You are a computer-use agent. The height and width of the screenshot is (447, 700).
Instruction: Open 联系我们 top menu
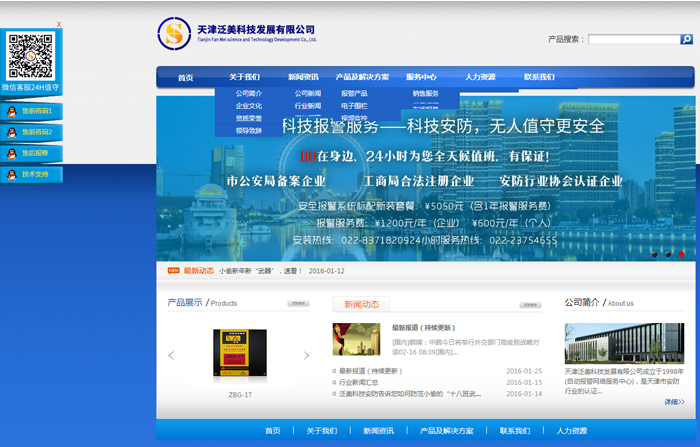[x=539, y=77]
